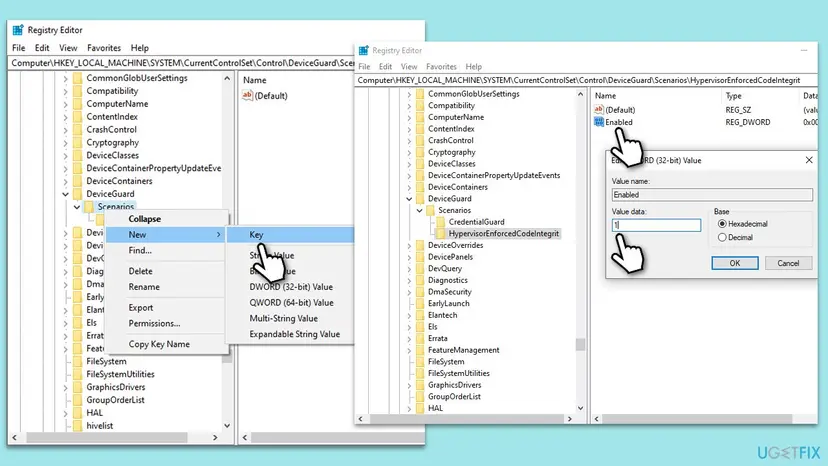Screen dimensions: 828x466
Task: Click the Errata folder icon in right window
Action: tap(420, 338)
